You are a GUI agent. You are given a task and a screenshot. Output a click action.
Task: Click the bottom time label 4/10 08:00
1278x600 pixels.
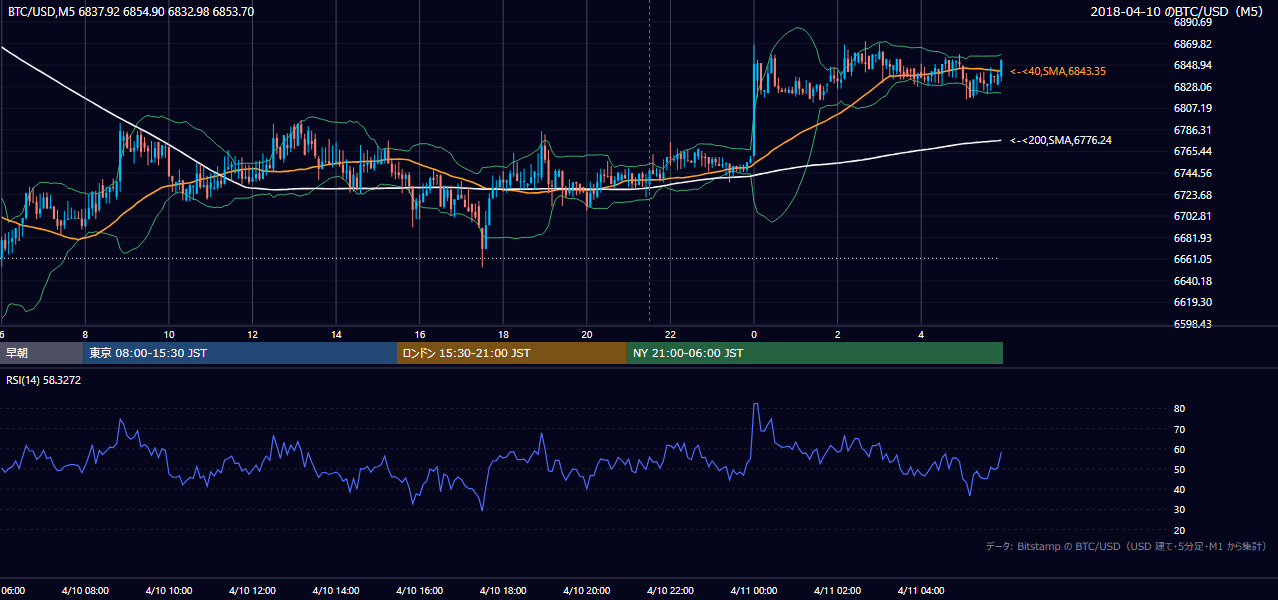coord(84,591)
